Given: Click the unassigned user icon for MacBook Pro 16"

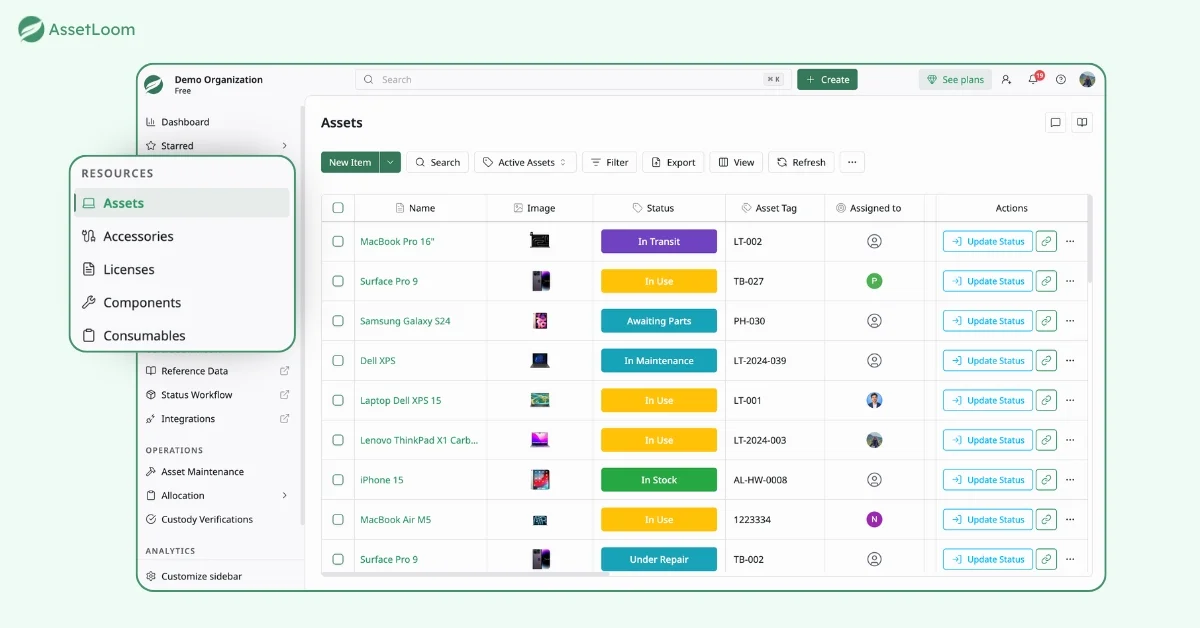Looking at the screenshot, I should coord(874,241).
